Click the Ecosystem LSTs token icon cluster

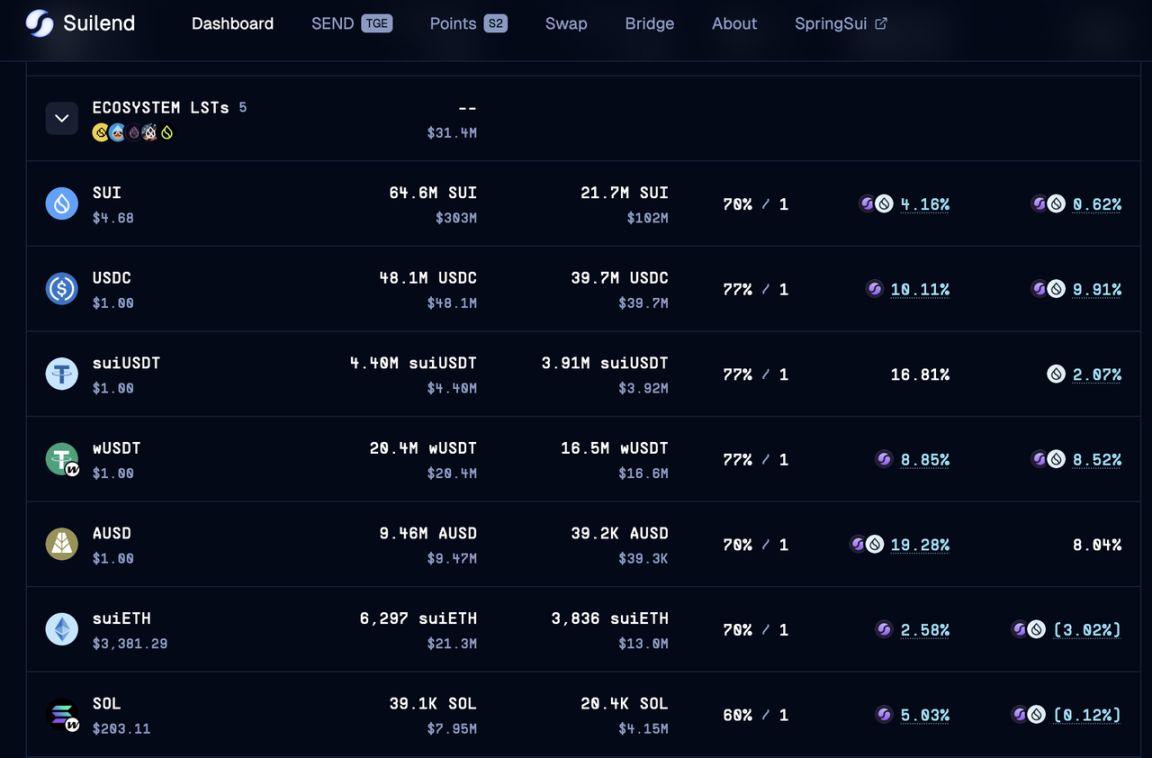tap(133, 132)
